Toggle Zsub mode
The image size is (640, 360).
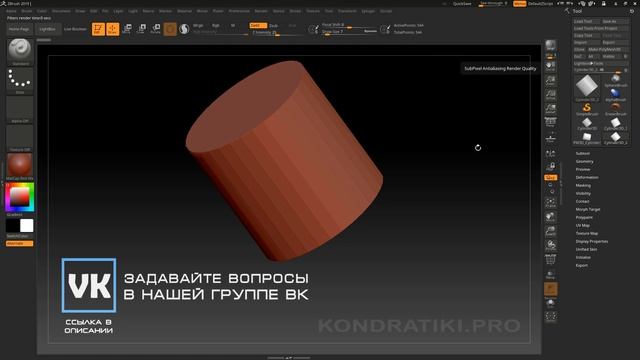point(274,25)
